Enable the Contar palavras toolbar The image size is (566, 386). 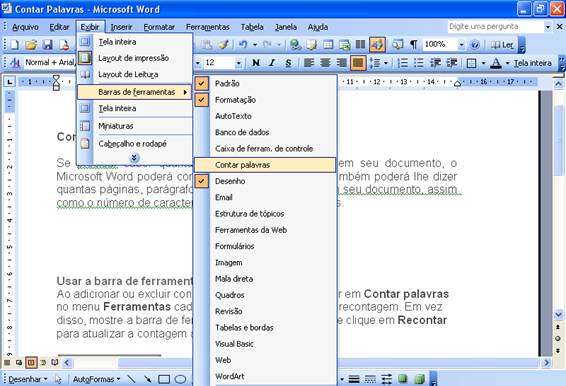click(265, 165)
